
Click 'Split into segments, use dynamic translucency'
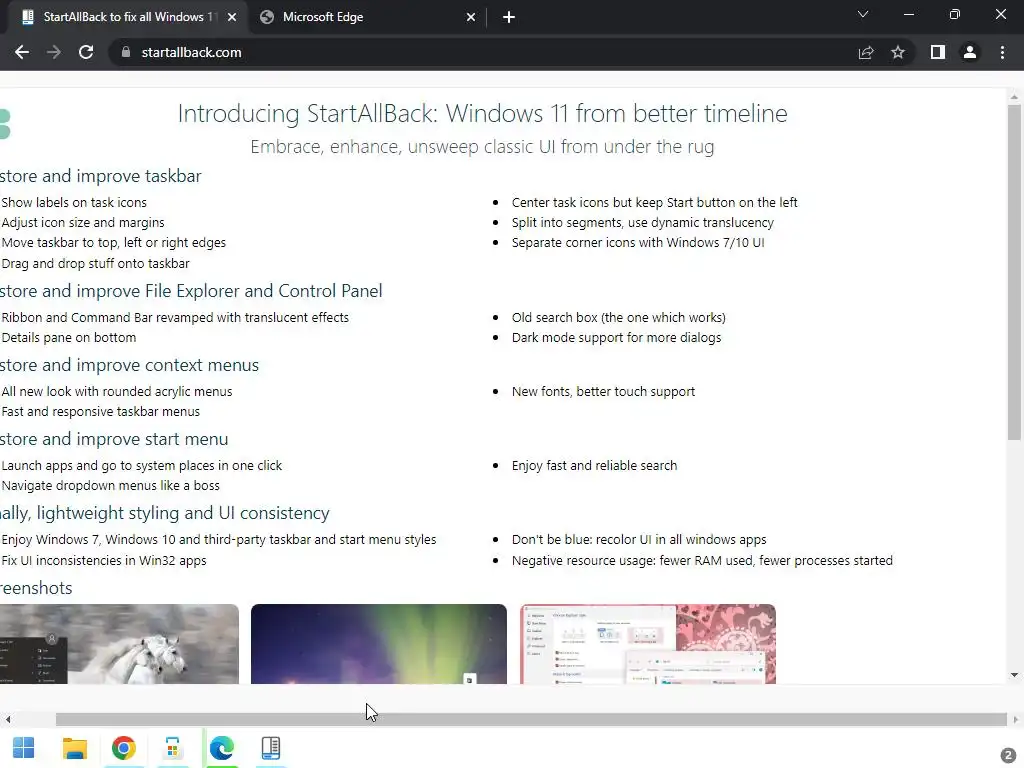click(643, 223)
